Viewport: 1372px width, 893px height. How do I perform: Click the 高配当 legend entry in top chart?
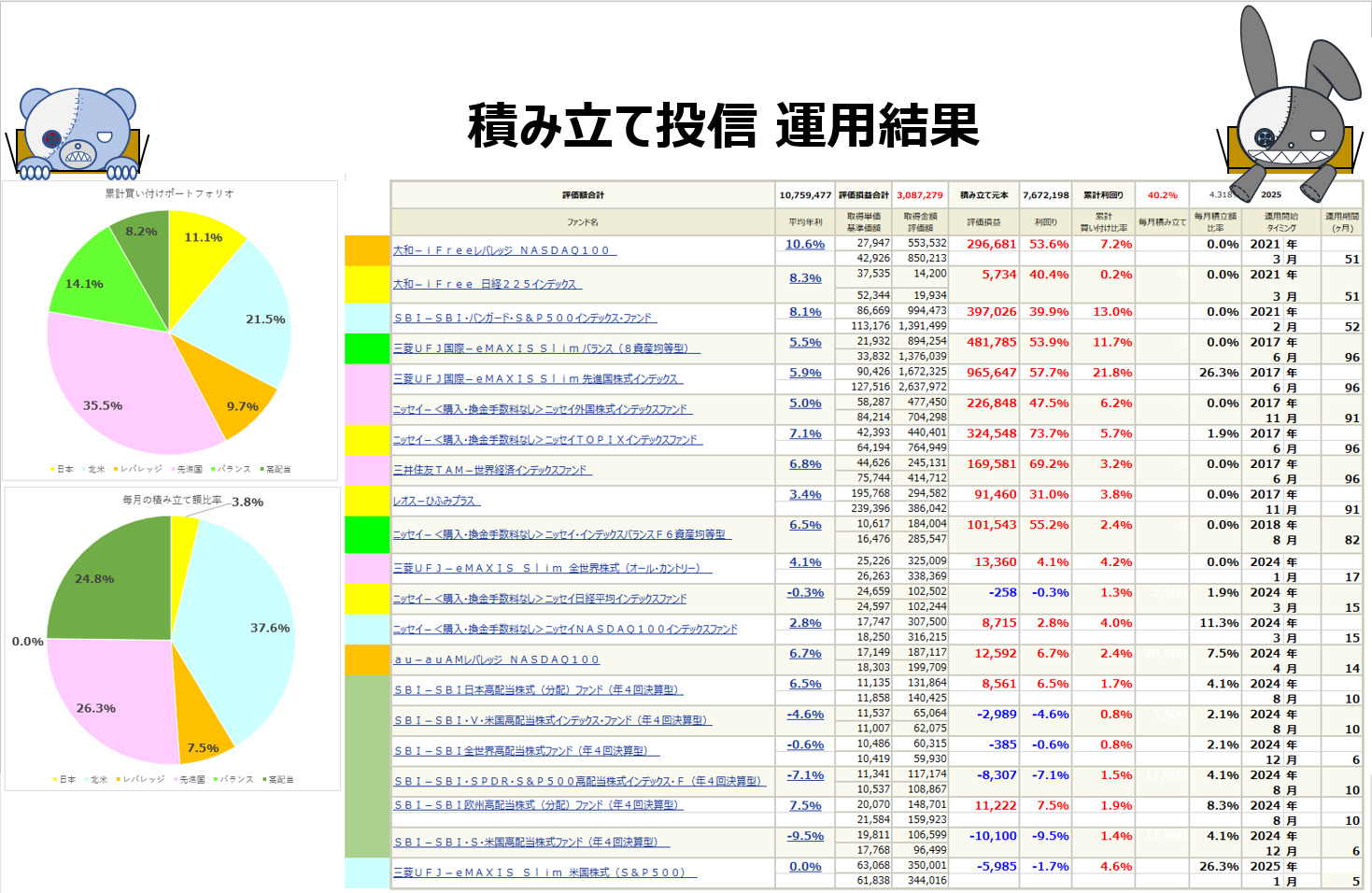coord(276,469)
